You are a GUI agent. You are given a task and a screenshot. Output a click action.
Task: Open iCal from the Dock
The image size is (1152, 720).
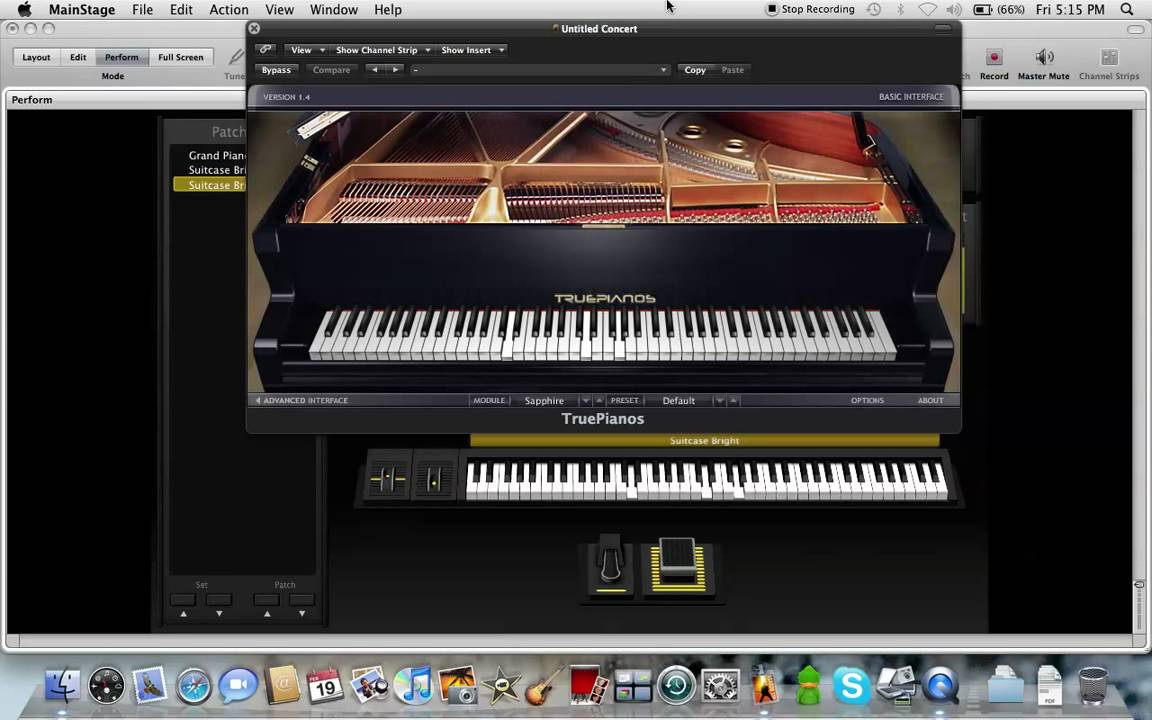325,685
